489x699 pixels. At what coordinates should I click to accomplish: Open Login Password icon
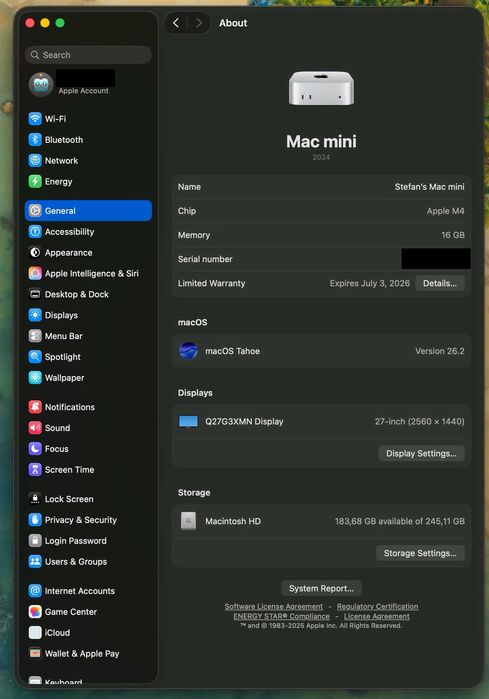pos(35,541)
